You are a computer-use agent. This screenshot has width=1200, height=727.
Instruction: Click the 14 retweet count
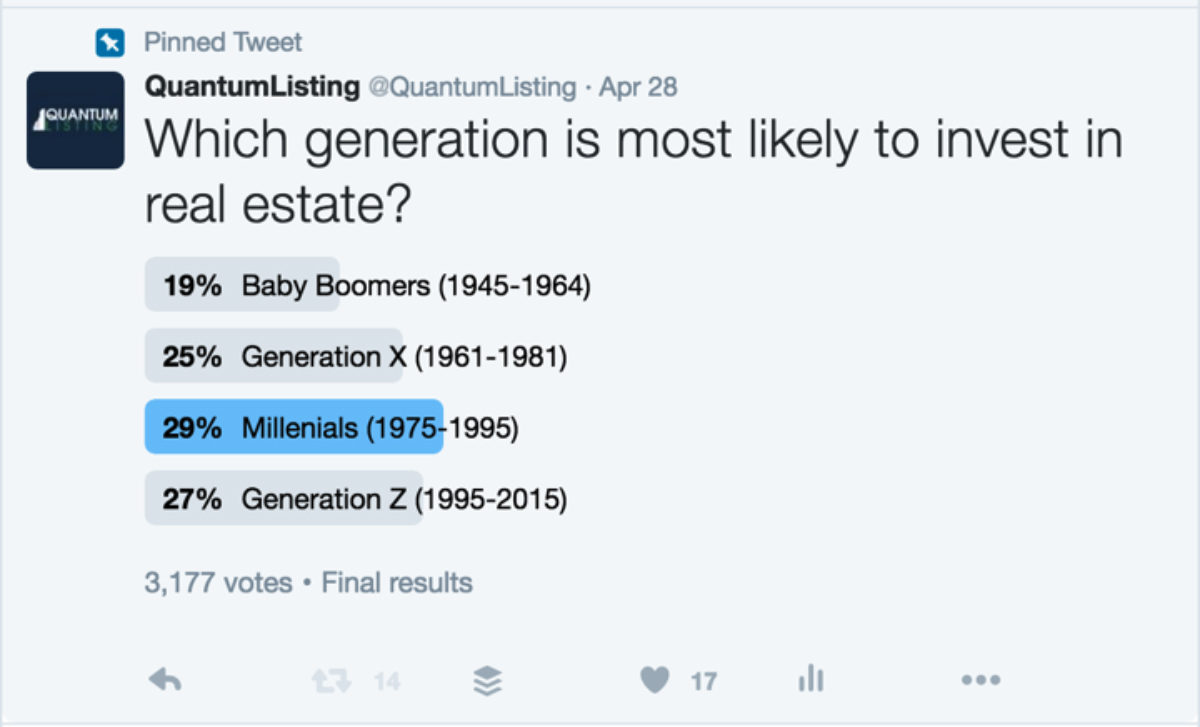coord(387,682)
